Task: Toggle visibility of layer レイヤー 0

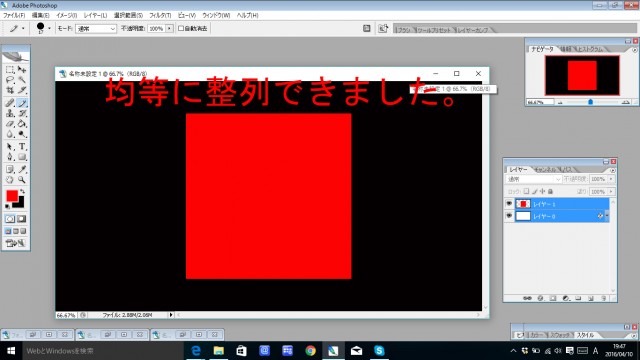Action: [x=509, y=216]
